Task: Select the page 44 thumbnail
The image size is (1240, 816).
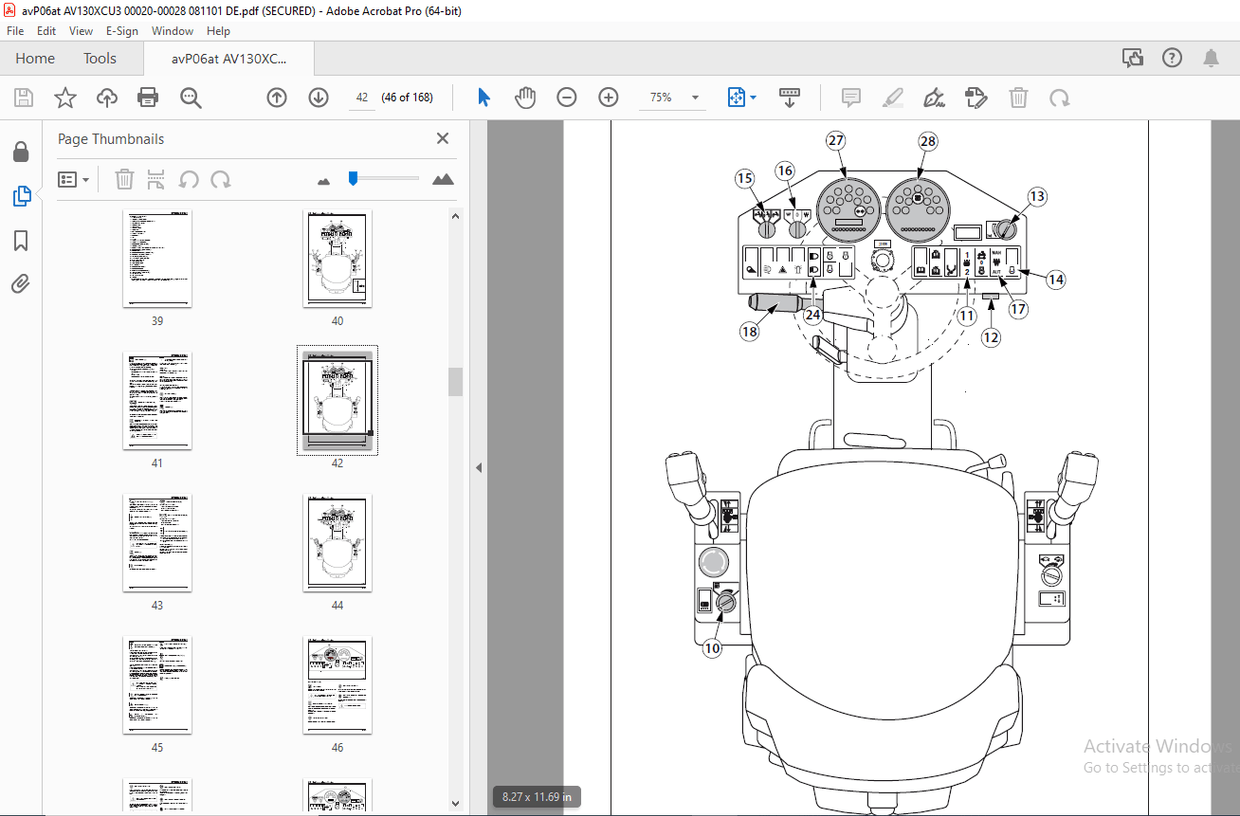Action: point(337,541)
